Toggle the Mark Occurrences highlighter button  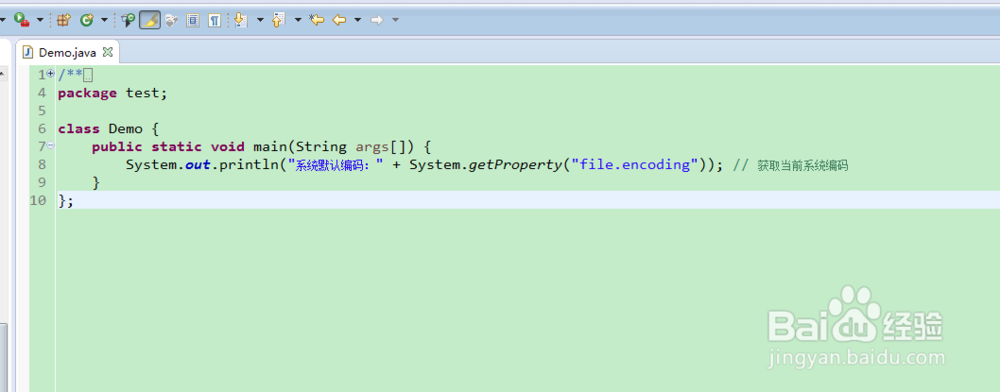coord(150,20)
